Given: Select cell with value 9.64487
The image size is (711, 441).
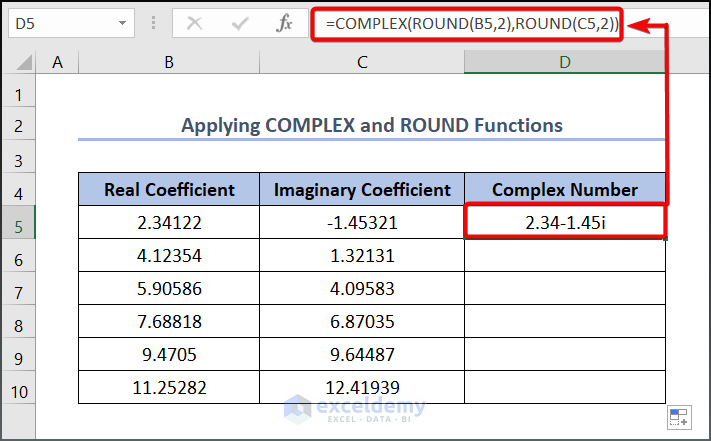Looking at the screenshot, I should pyautogui.click(x=362, y=354).
